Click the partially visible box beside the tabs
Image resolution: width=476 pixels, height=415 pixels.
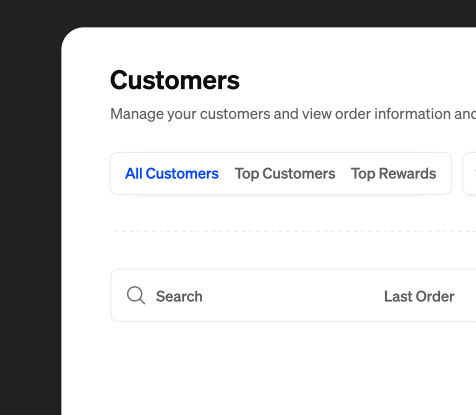coord(469,173)
